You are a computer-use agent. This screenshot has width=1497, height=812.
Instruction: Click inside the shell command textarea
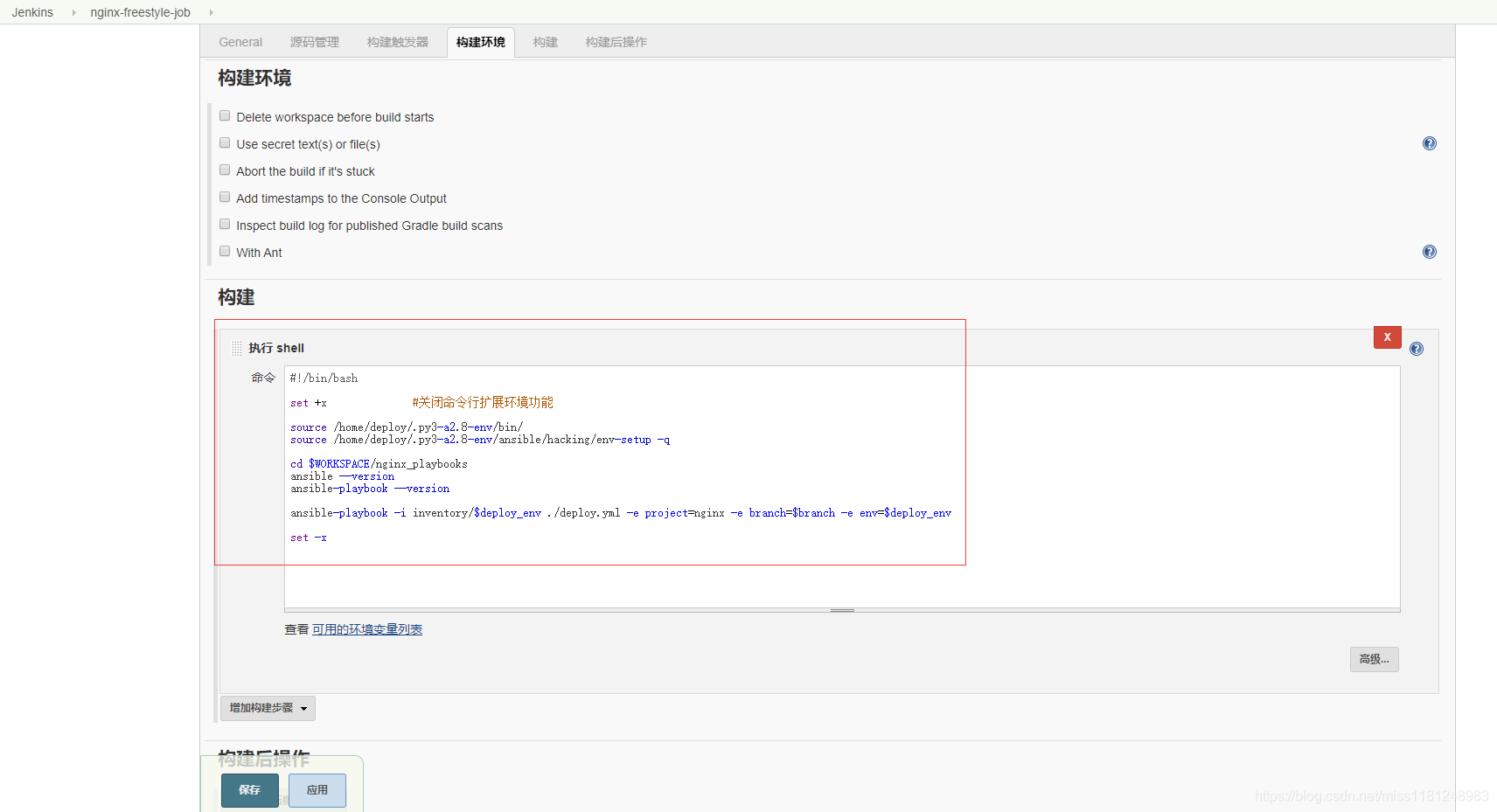[x=842, y=487]
